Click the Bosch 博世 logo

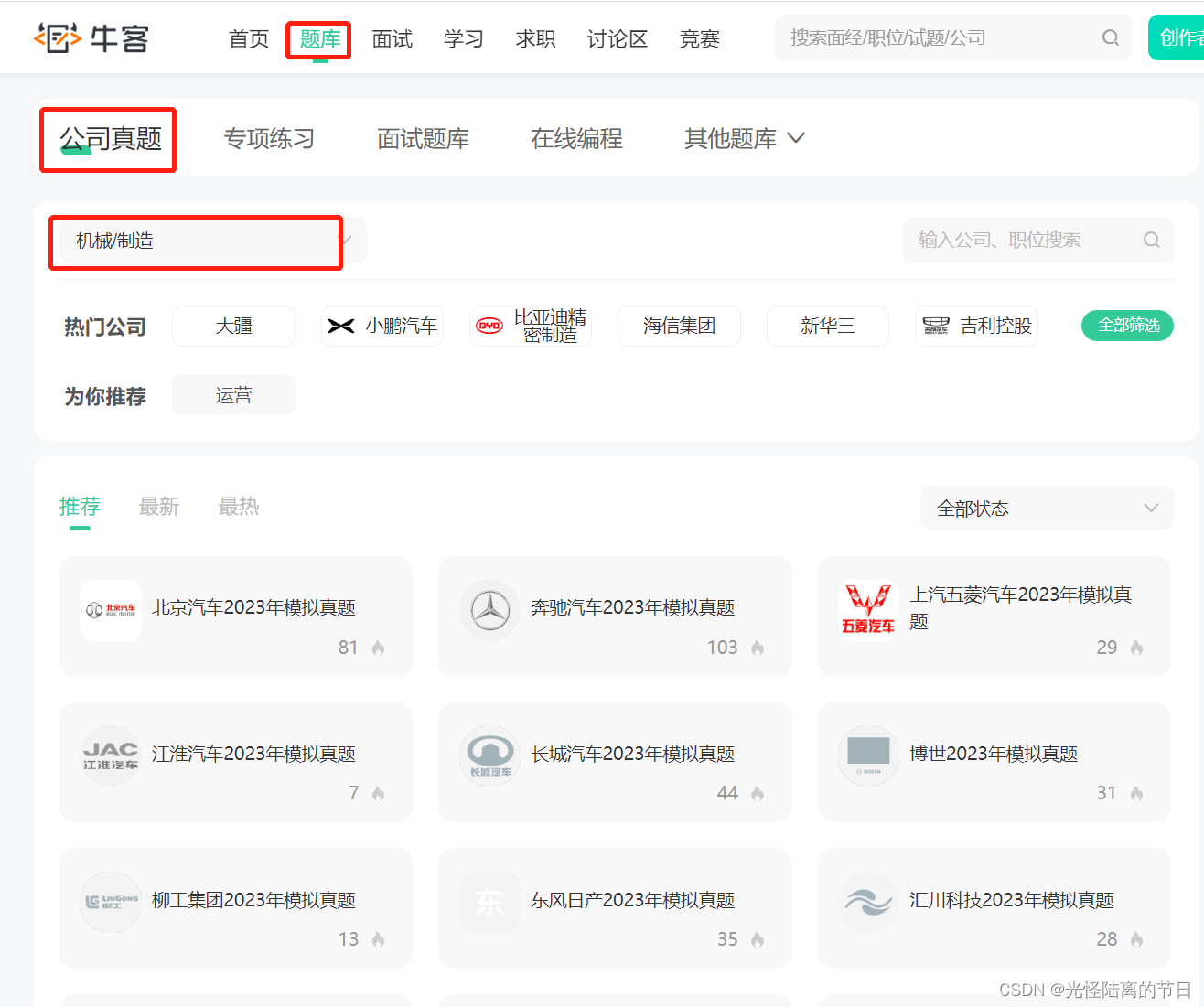(868, 755)
